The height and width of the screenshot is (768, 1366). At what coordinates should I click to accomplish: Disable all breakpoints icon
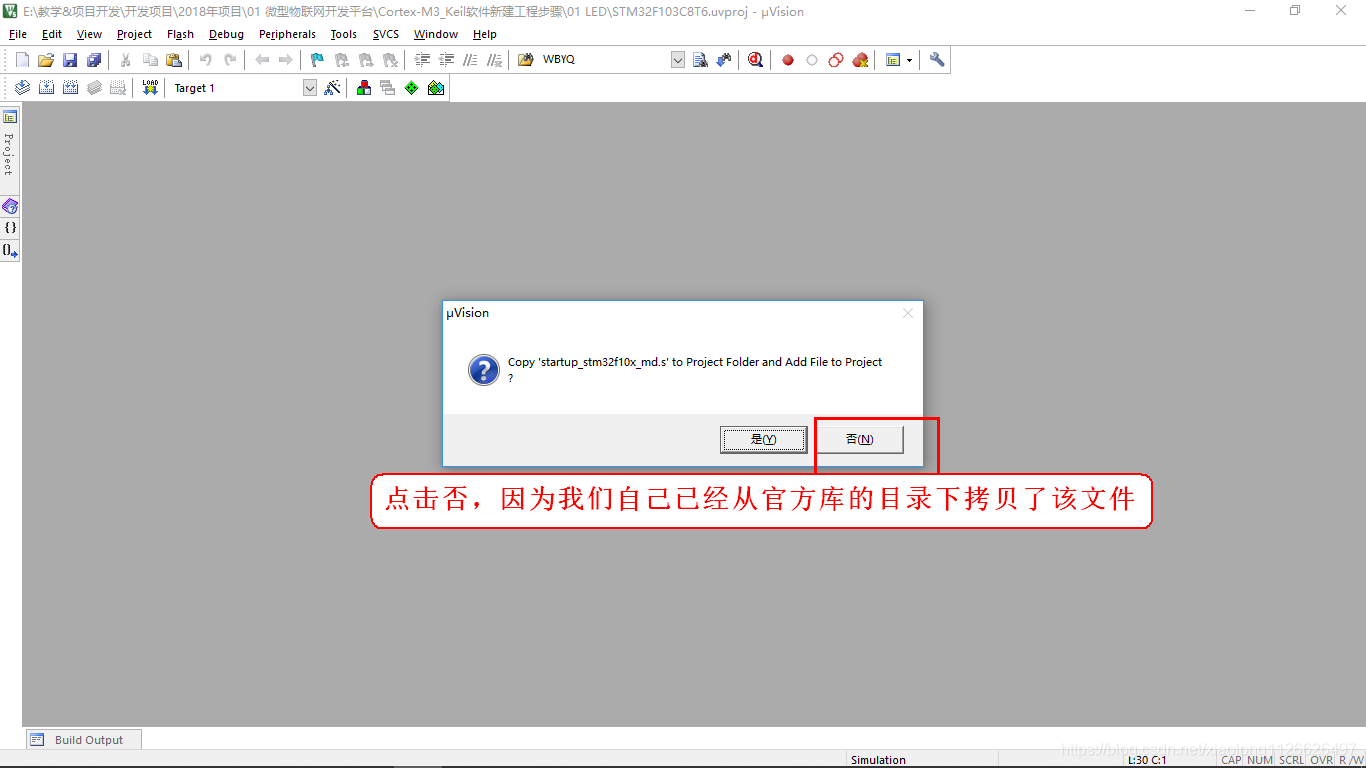pyautogui.click(x=836, y=60)
